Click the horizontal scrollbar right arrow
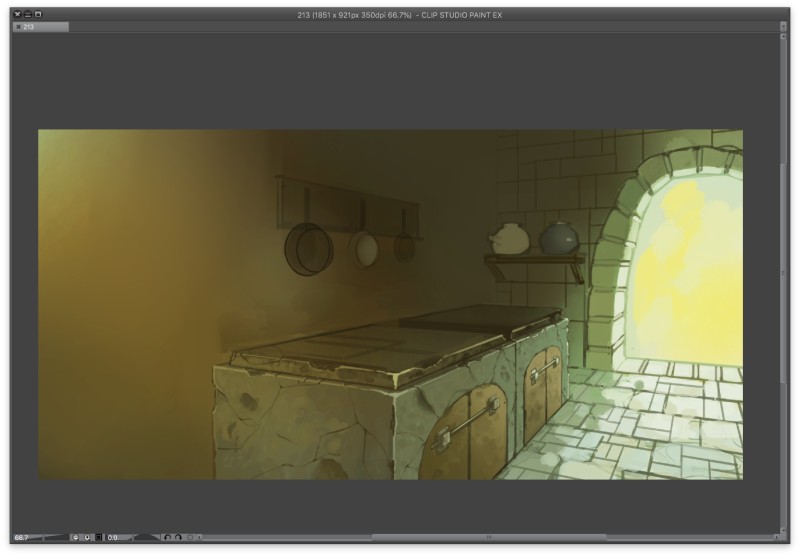The width and height of the screenshot is (800, 556). (x=777, y=537)
